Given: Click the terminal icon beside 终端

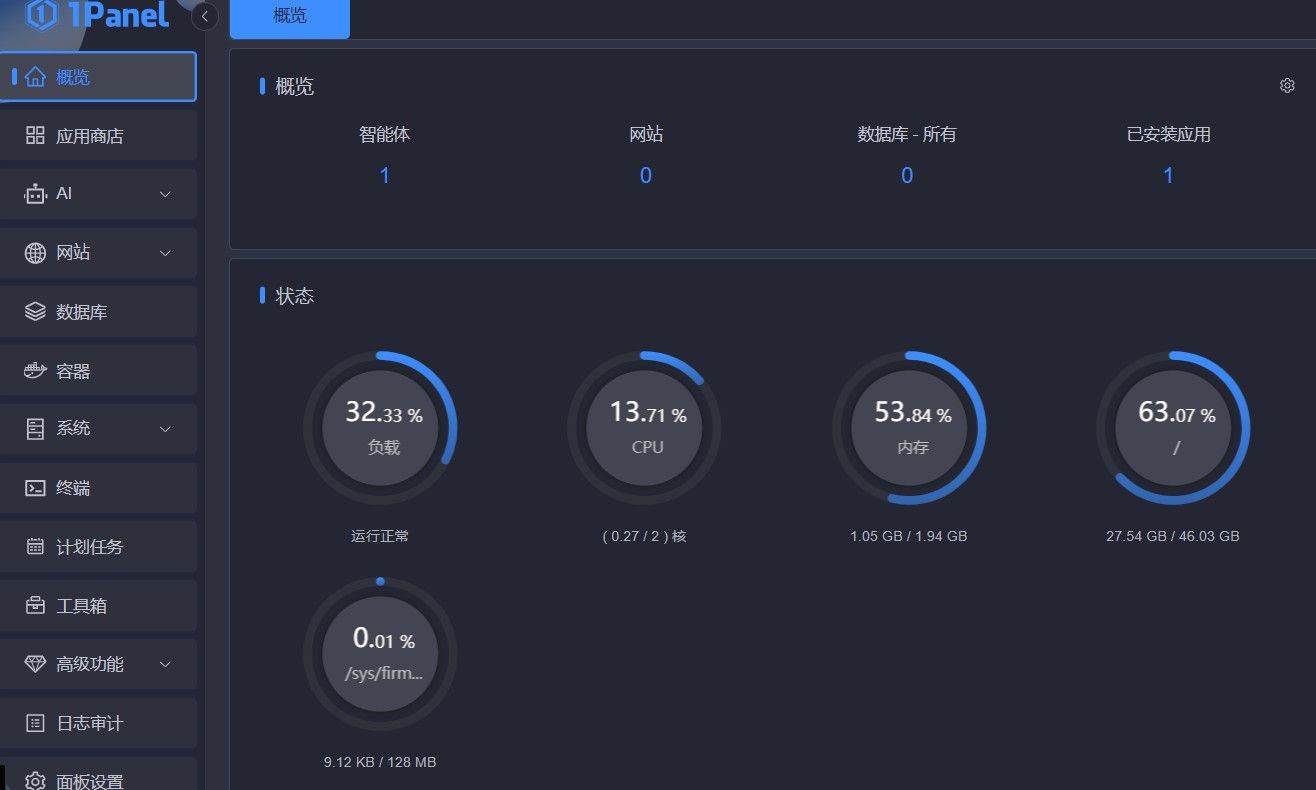Looking at the screenshot, I should [x=35, y=488].
